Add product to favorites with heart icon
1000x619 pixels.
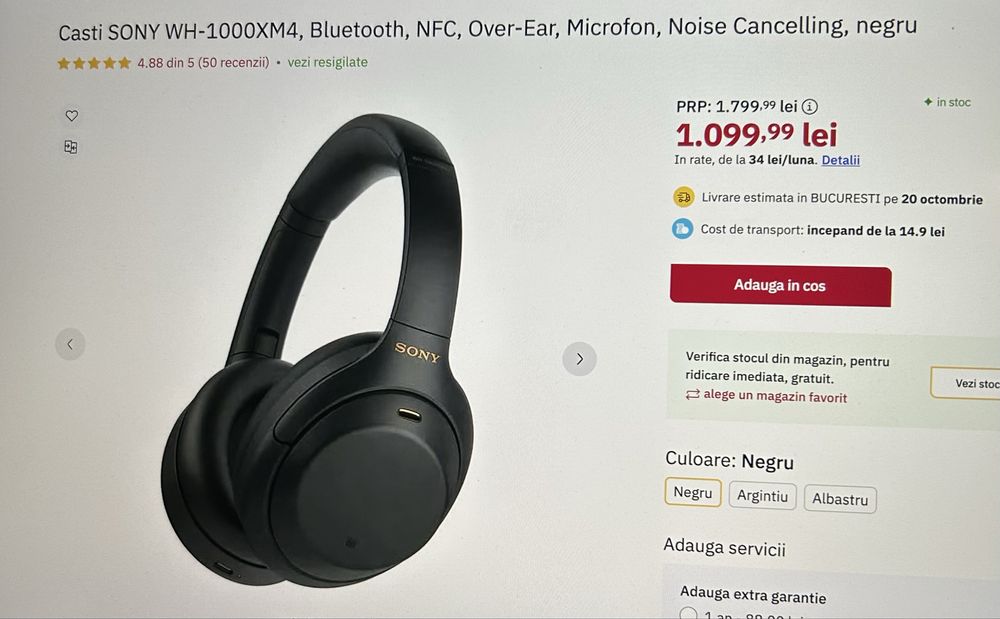coord(71,115)
